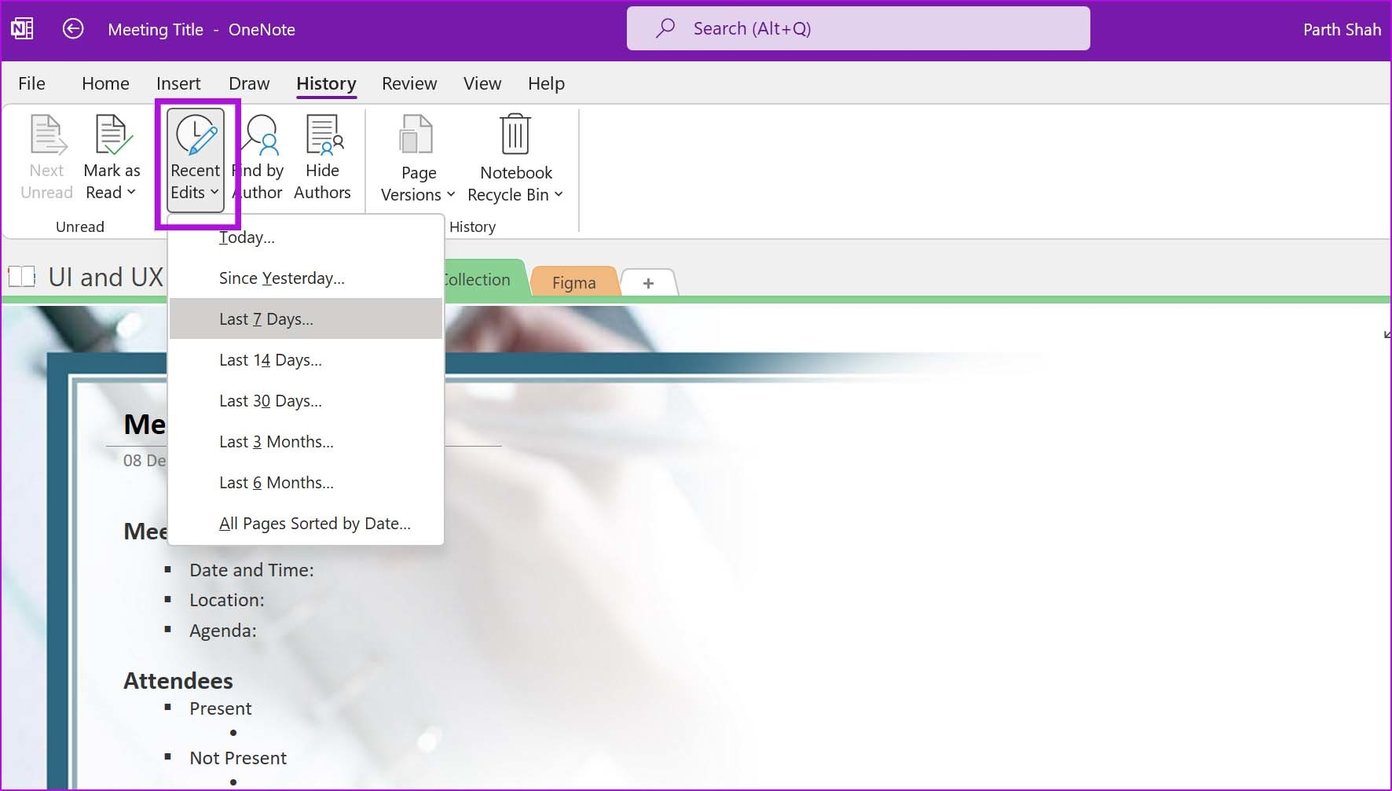Click inside the Search field
The image size is (1392, 791).
tap(858, 28)
